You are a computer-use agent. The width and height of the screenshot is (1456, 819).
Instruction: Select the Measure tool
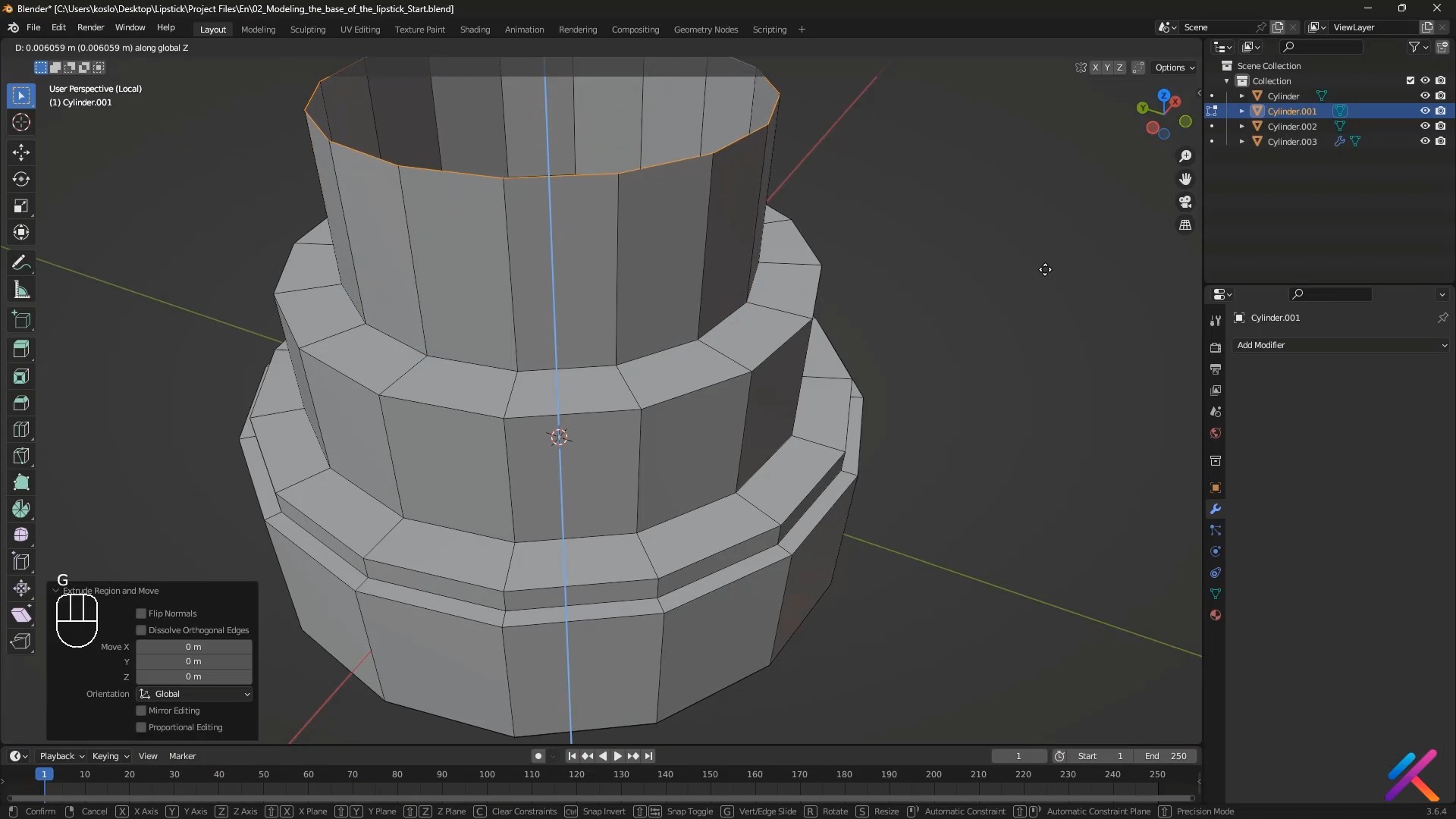tap(21, 290)
